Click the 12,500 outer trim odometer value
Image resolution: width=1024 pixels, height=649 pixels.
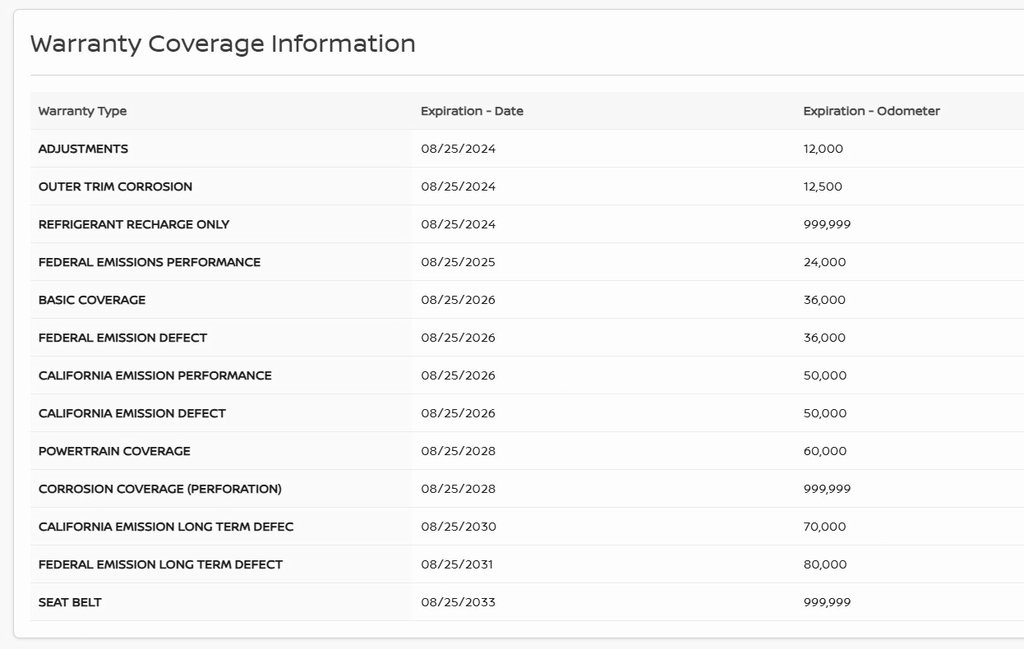pos(822,187)
